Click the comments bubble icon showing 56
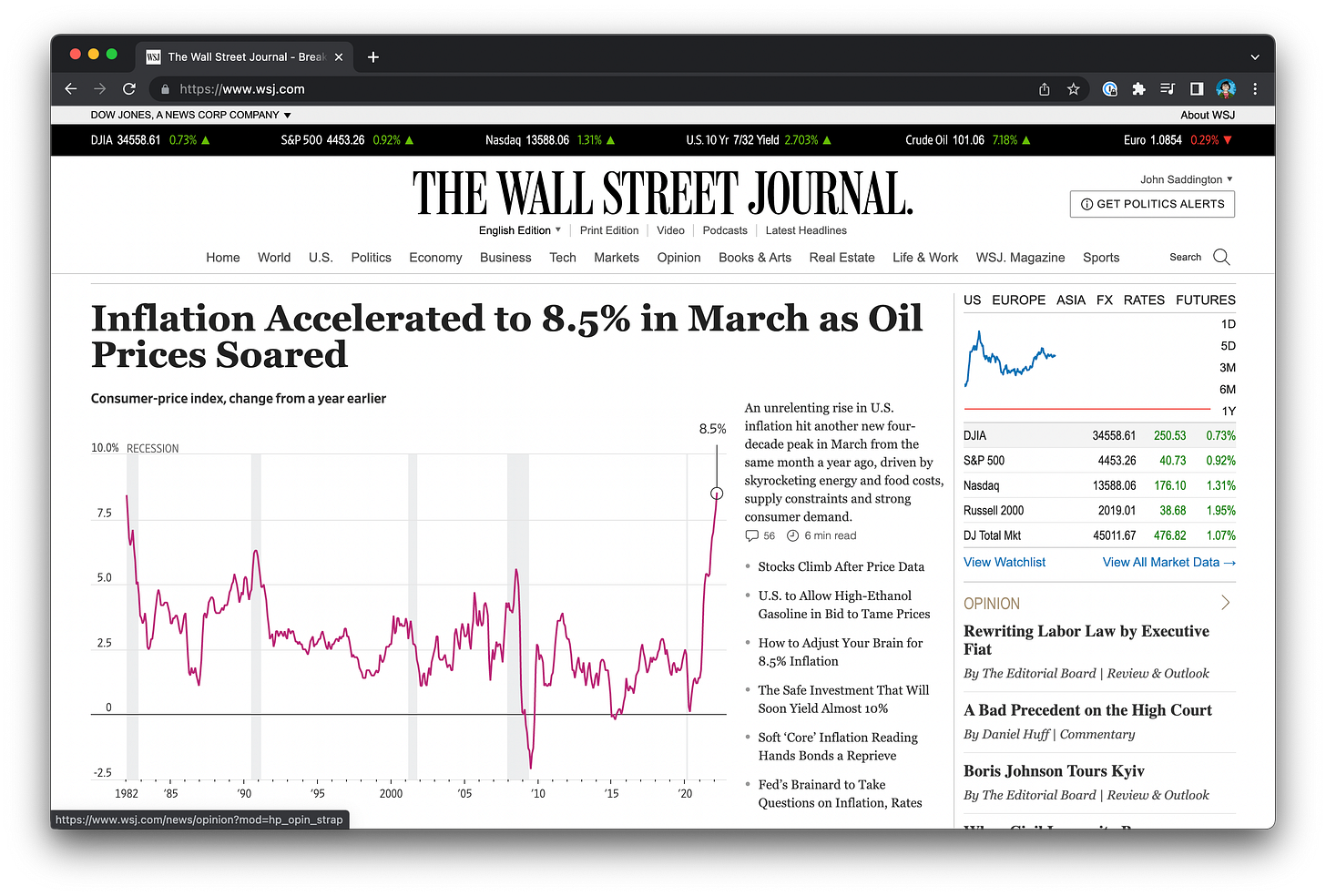The image size is (1326, 896). pyautogui.click(x=751, y=535)
